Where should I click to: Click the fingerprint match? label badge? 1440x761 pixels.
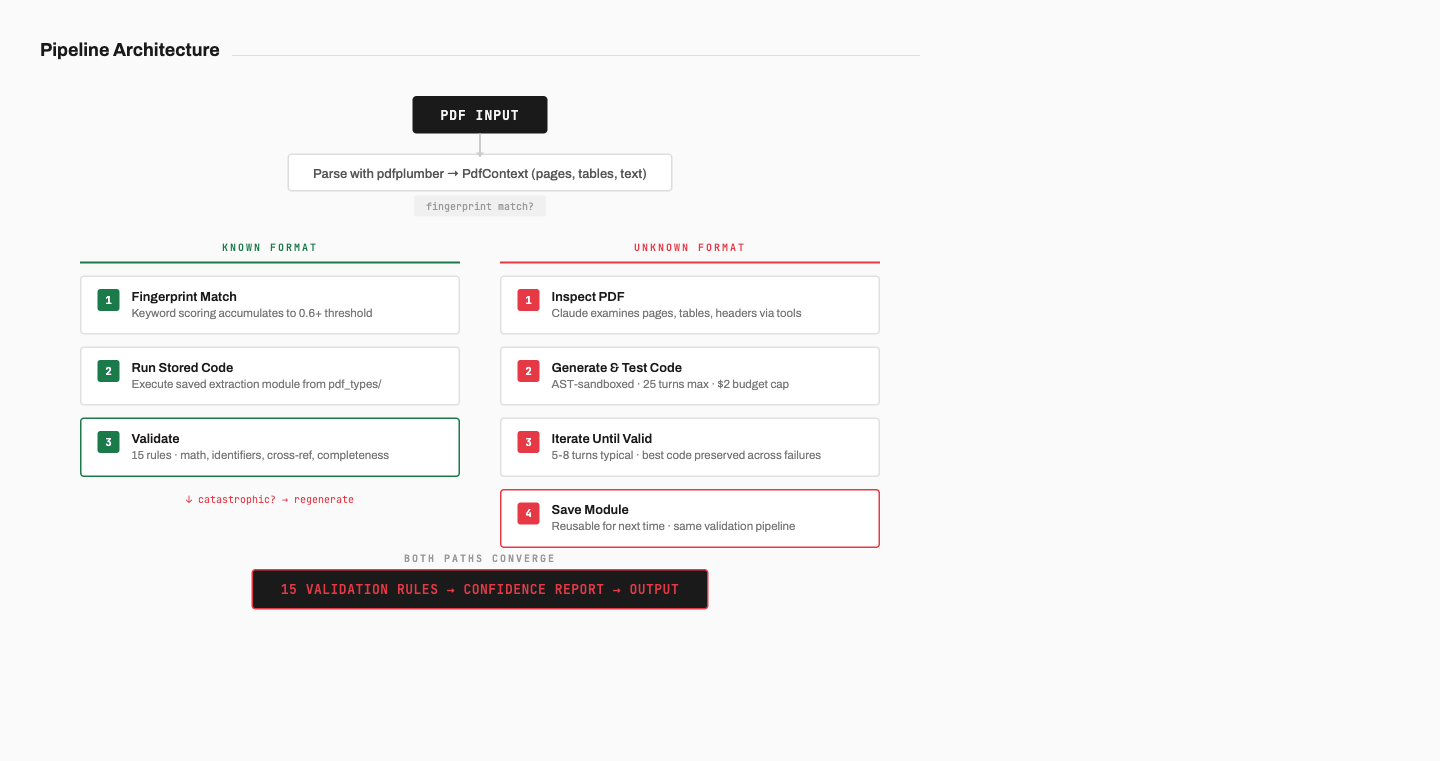pyautogui.click(x=480, y=205)
